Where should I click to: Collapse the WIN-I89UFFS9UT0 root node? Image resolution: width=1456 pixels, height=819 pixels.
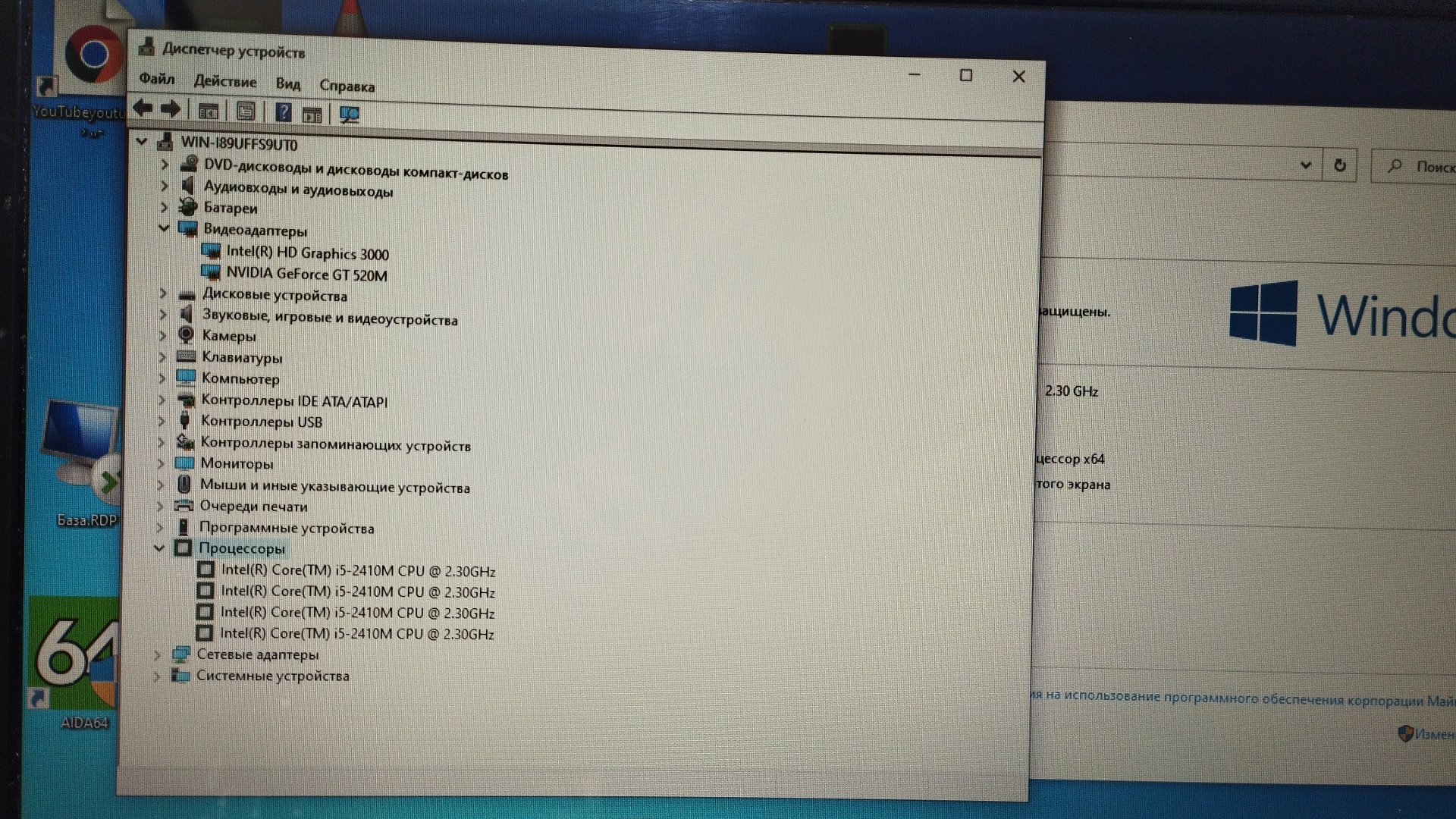[142, 141]
